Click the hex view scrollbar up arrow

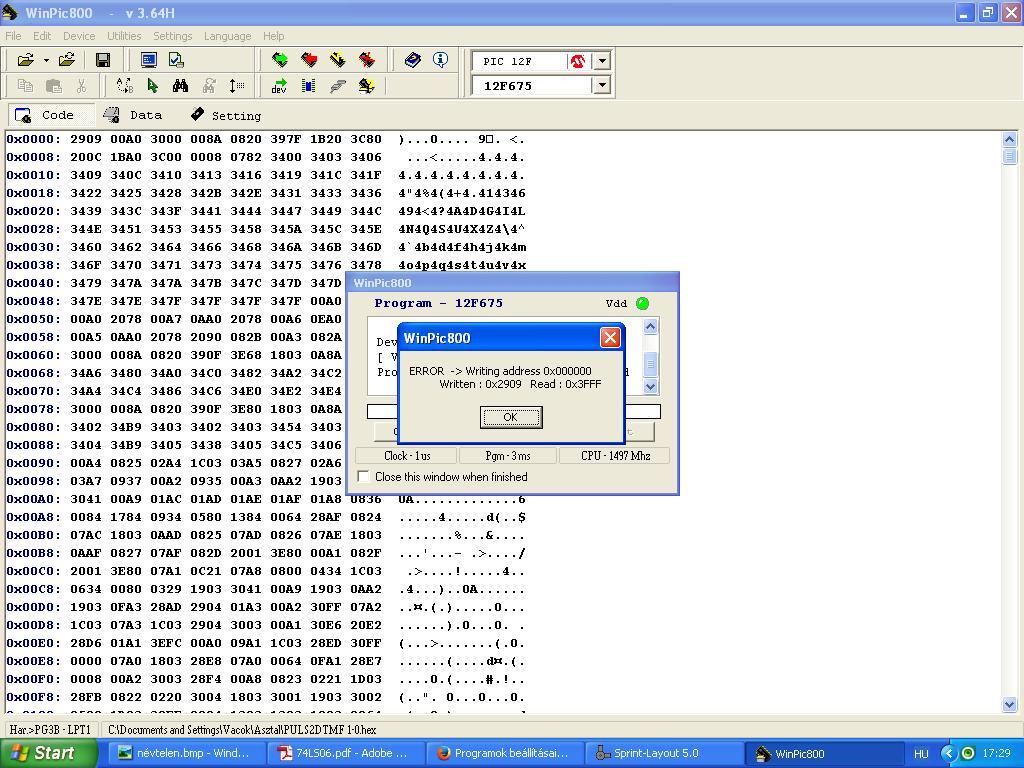coord(1009,140)
